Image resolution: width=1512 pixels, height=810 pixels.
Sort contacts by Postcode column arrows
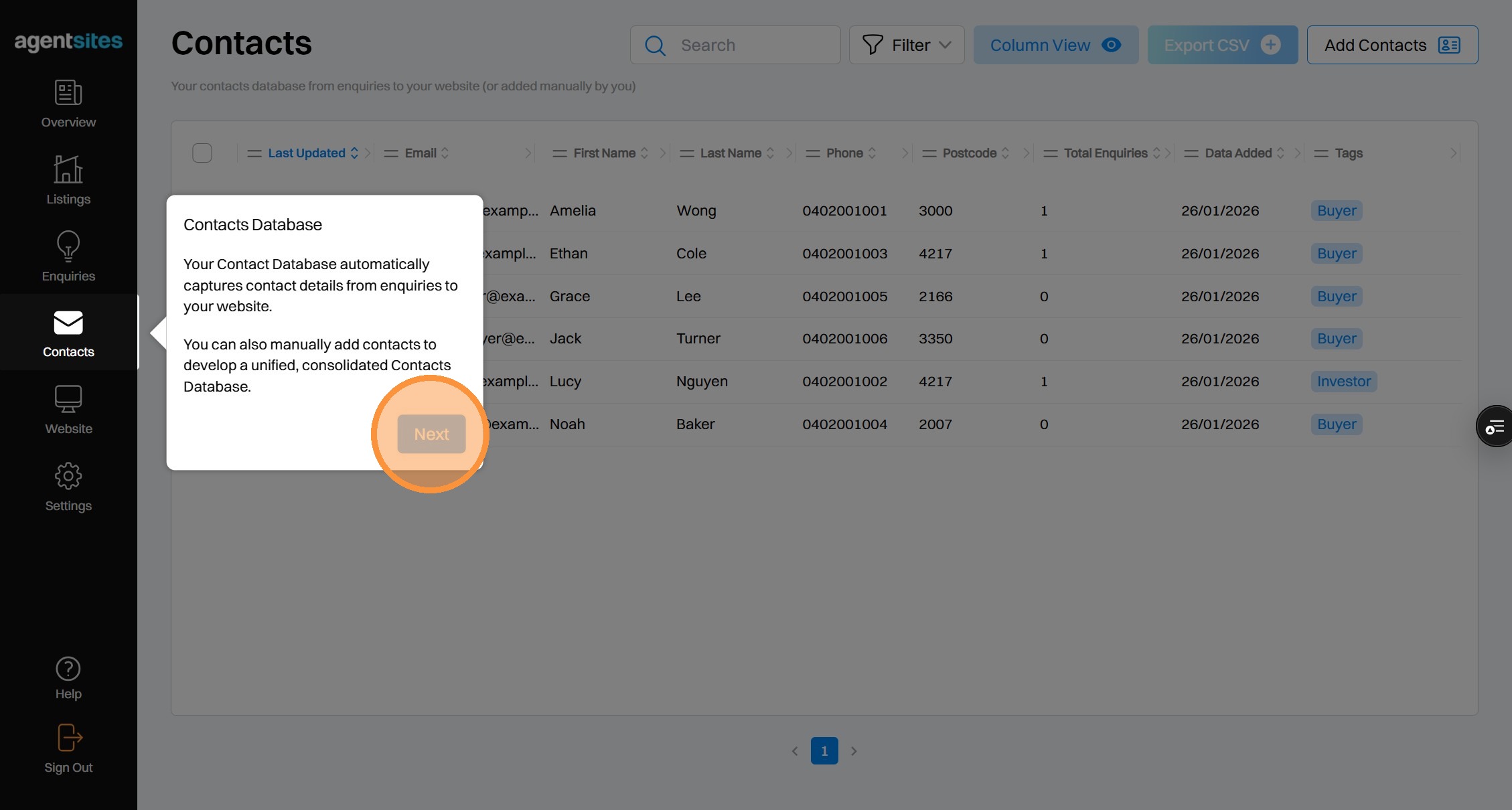click(x=1004, y=153)
